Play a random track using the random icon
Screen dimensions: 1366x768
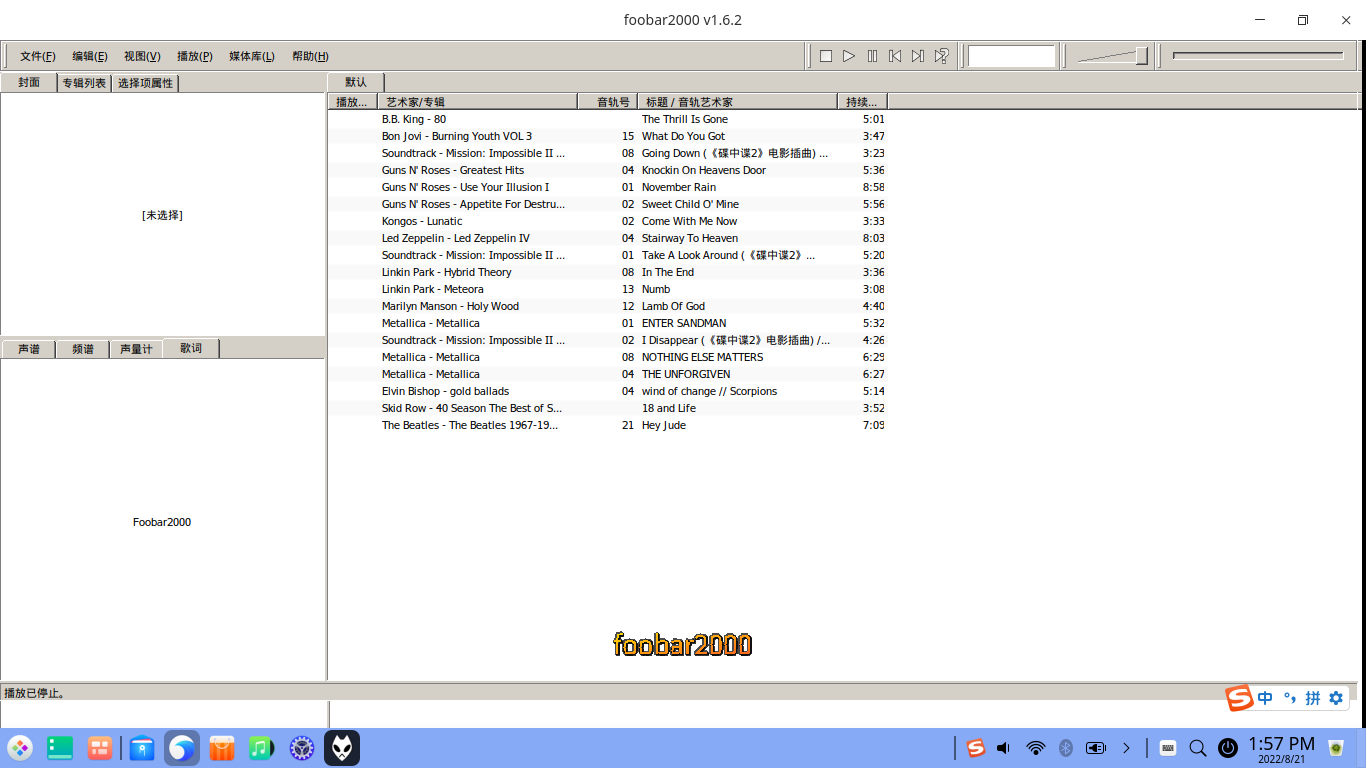[940, 56]
